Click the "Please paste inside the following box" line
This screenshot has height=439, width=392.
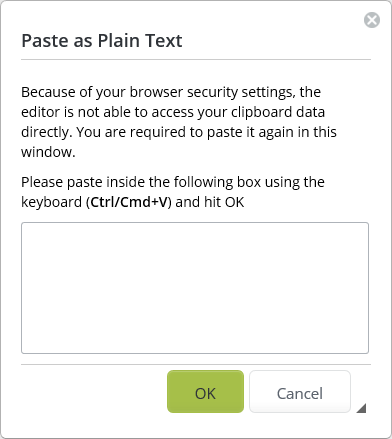tap(173, 182)
